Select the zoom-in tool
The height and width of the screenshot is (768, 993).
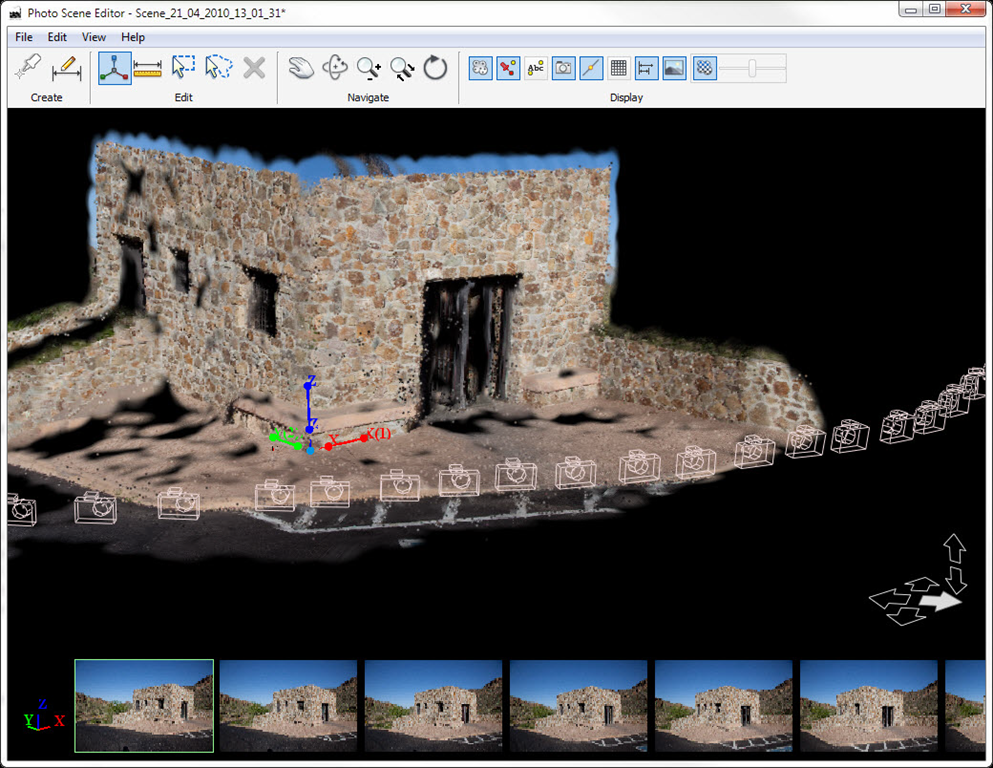(x=367, y=67)
